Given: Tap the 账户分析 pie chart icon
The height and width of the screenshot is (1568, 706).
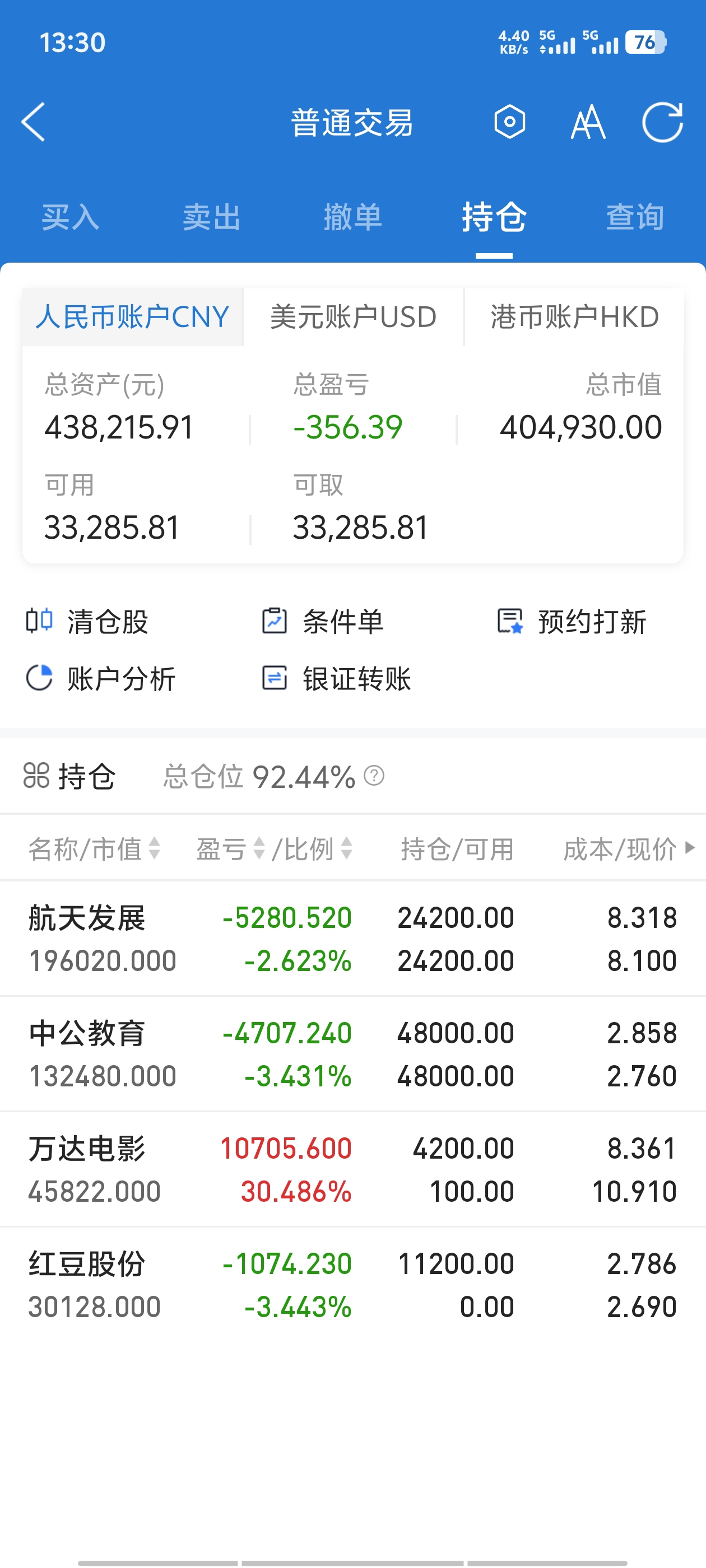Looking at the screenshot, I should pyautogui.click(x=39, y=678).
